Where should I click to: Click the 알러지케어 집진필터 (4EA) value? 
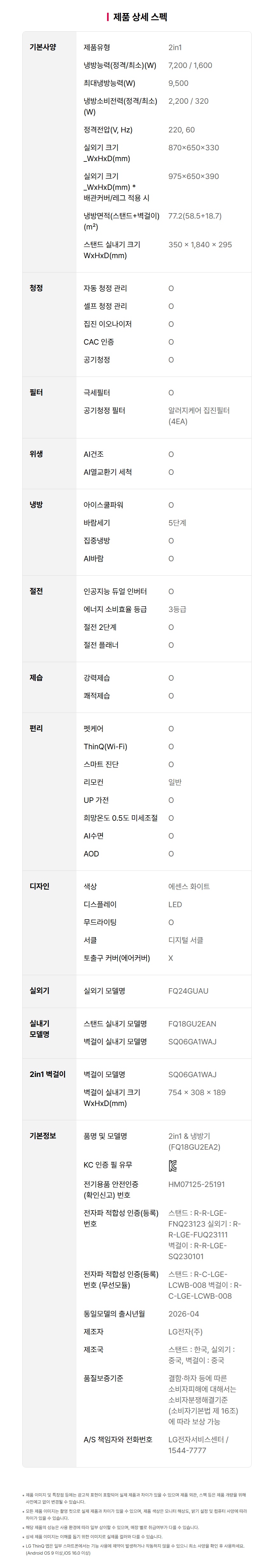pyautogui.click(x=199, y=416)
